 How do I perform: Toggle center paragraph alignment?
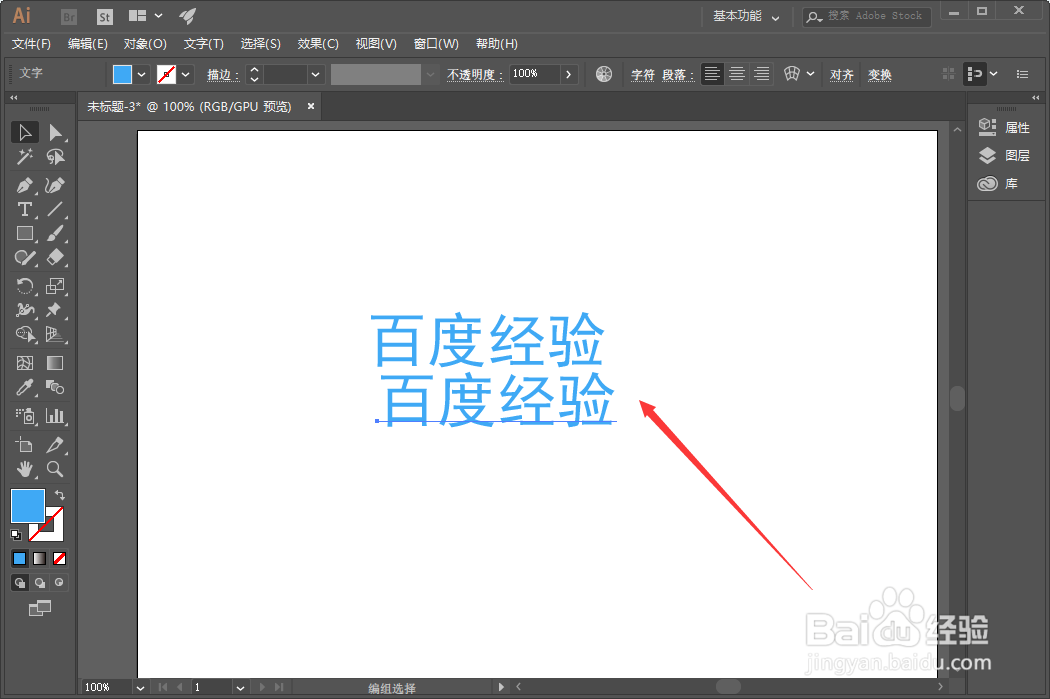pyautogui.click(x=737, y=73)
